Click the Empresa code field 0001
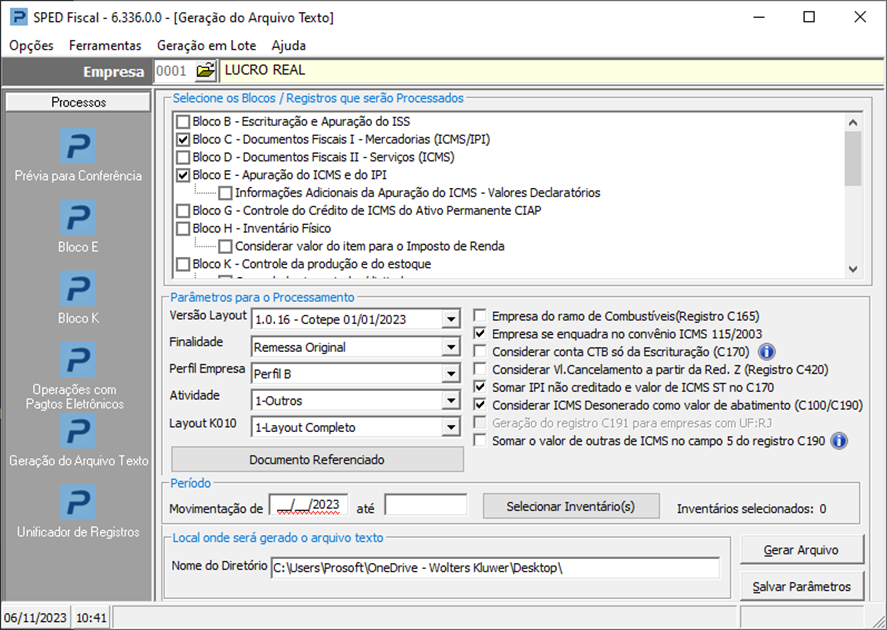Viewport: 887px width, 630px height. coord(174,71)
